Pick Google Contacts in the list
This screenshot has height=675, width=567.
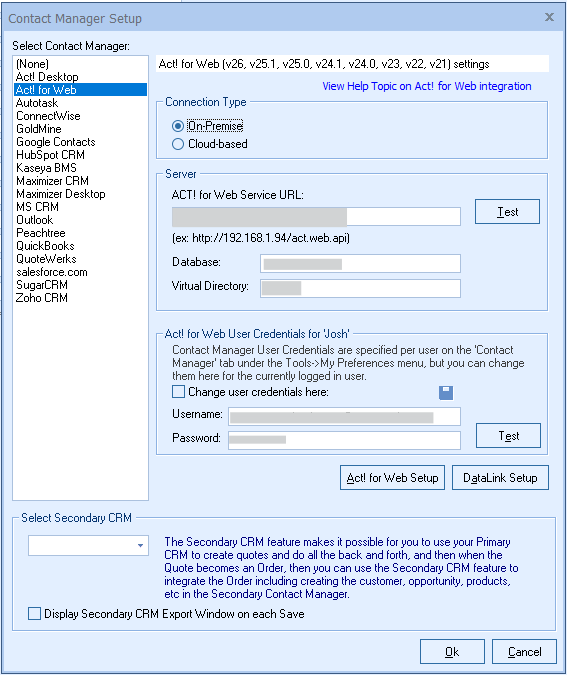pos(81,142)
